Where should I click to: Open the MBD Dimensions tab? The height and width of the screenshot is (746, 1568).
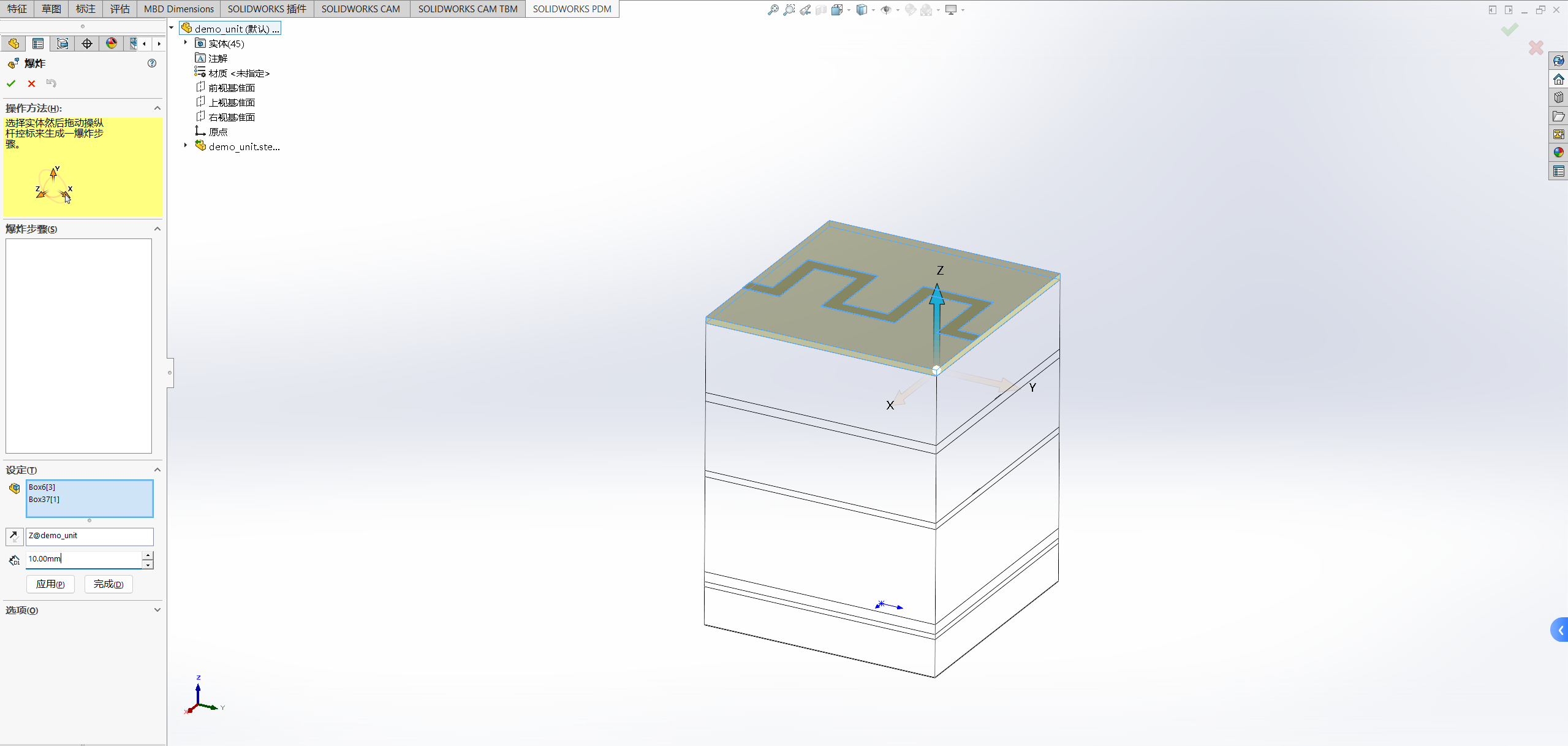(x=179, y=9)
